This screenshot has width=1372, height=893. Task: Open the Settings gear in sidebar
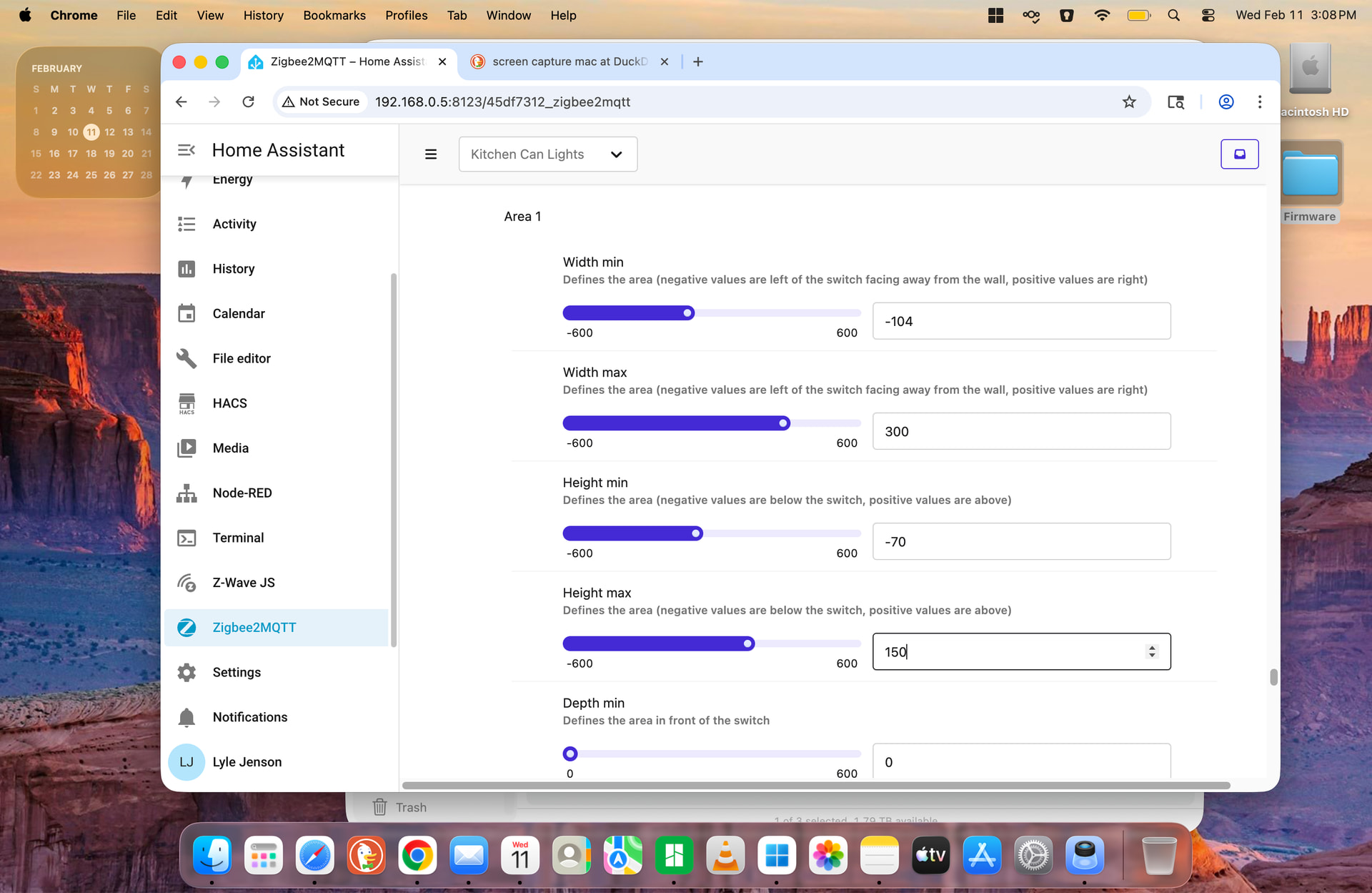tap(187, 672)
